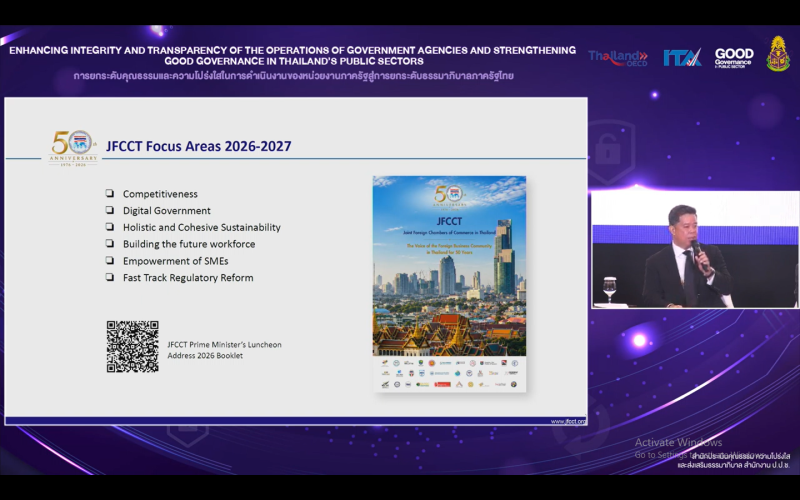Click the text 'Competitiveness'
800x500 pixels.
[x=160, y=194]
